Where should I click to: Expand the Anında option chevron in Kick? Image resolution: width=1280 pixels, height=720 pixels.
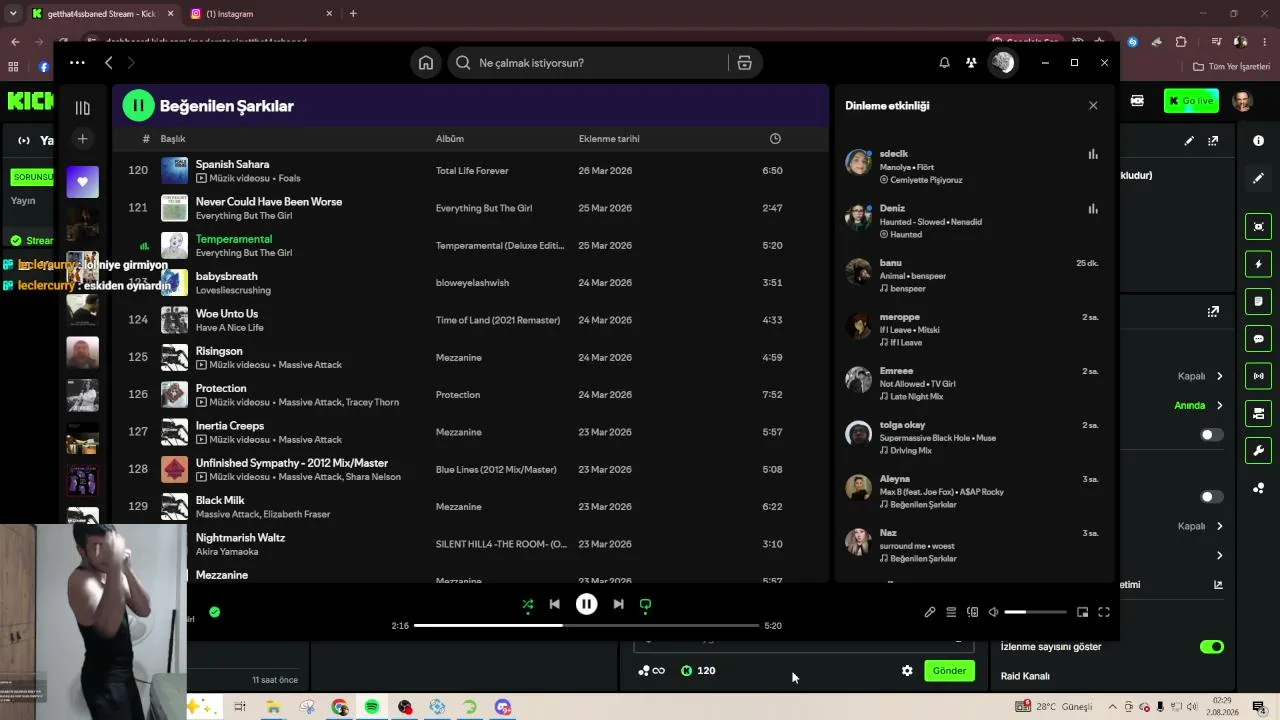pos(1219,406)
